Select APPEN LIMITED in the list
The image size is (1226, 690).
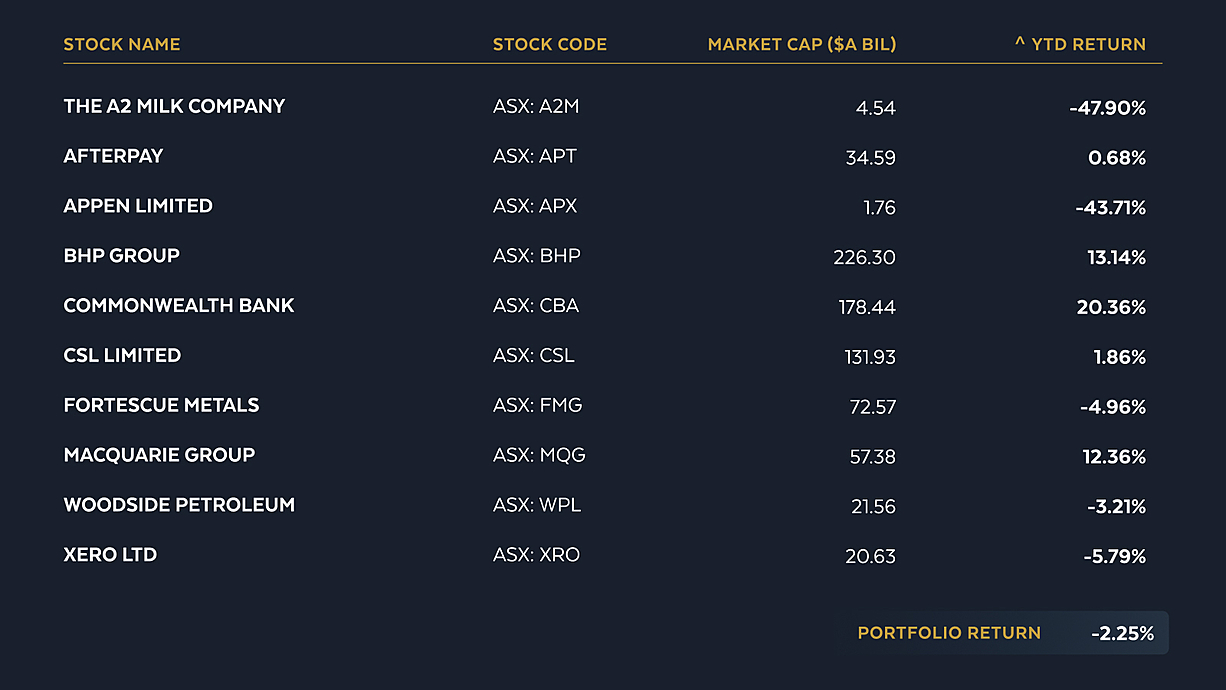pyautogui.click(x=138, y=206)
